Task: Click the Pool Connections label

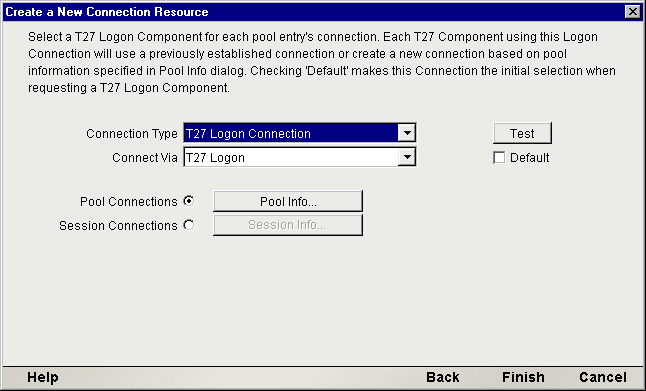Action: click(129, 201)
